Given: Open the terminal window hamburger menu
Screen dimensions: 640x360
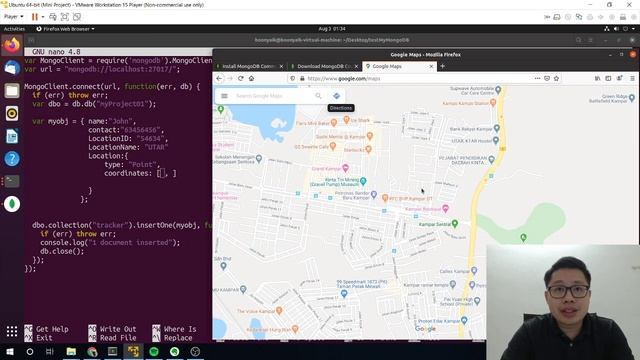Looking at the screenshot, I should click(x=590, y=40).
